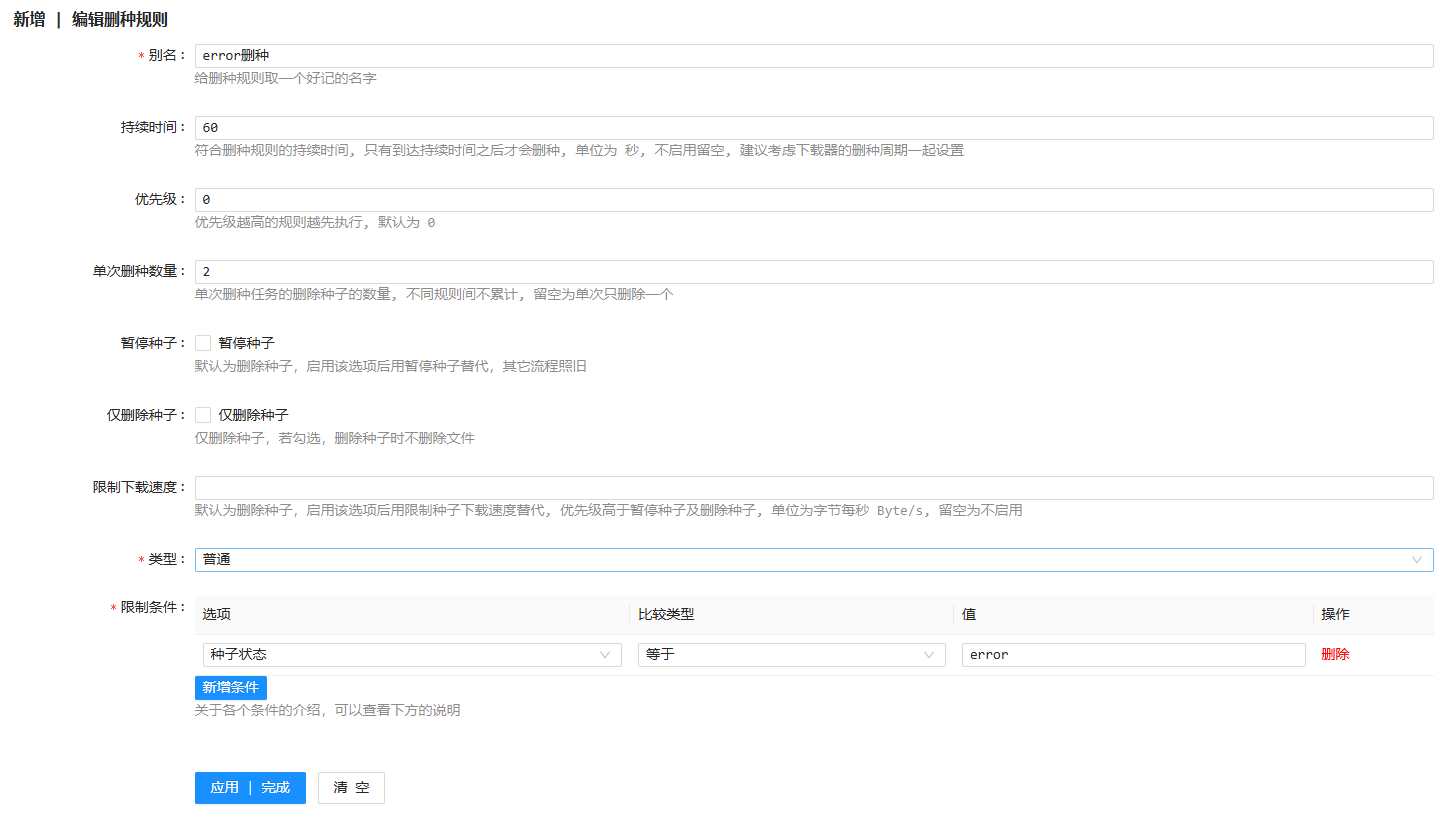This screenshot has width=1452, height=829.
Task: Click the 持续时间 field showing 60
Action: click(x=813, y=128)
